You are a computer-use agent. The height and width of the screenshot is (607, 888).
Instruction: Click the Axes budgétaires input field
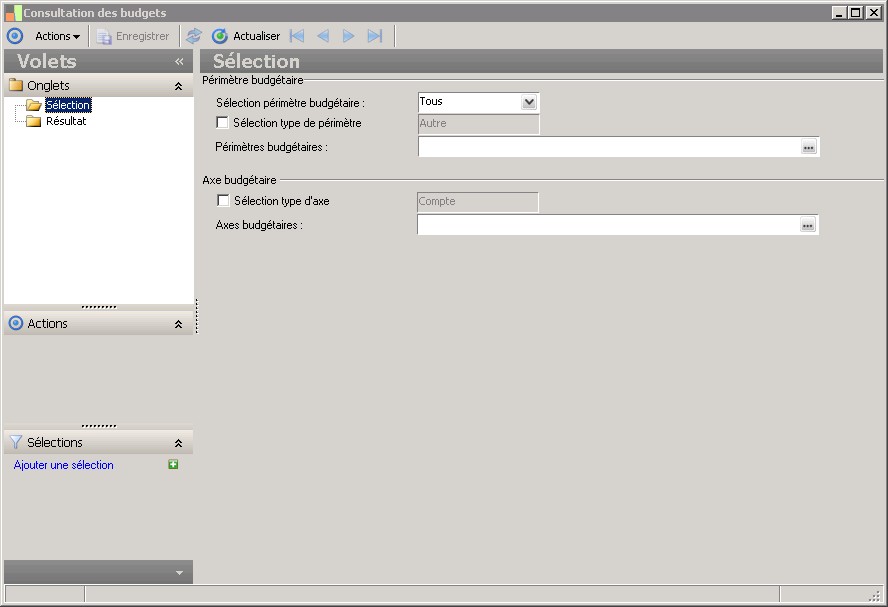(x=608, y=225)
